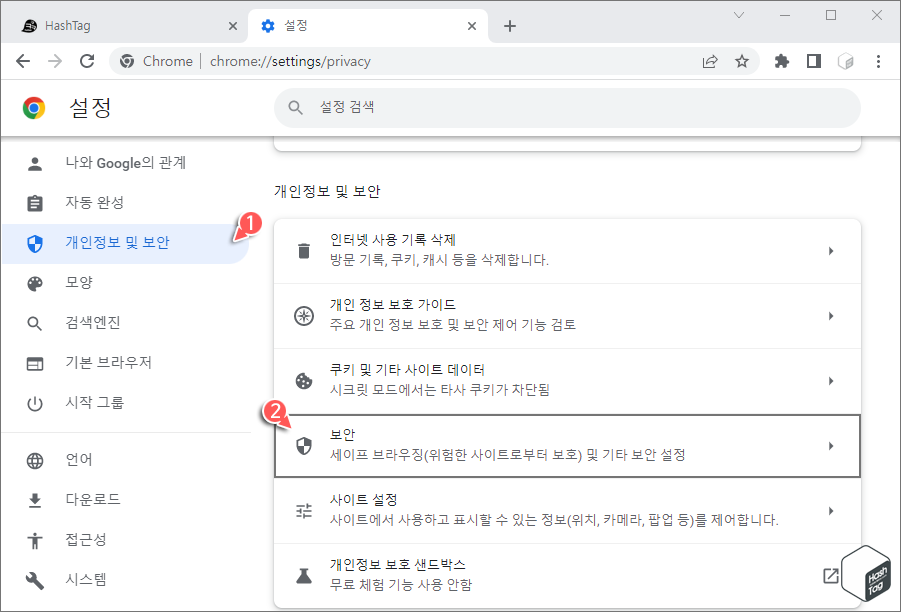This screenshot has width=901, height=612.
Task: Click the browser back arrow button
Action: (x=23, y=61)
